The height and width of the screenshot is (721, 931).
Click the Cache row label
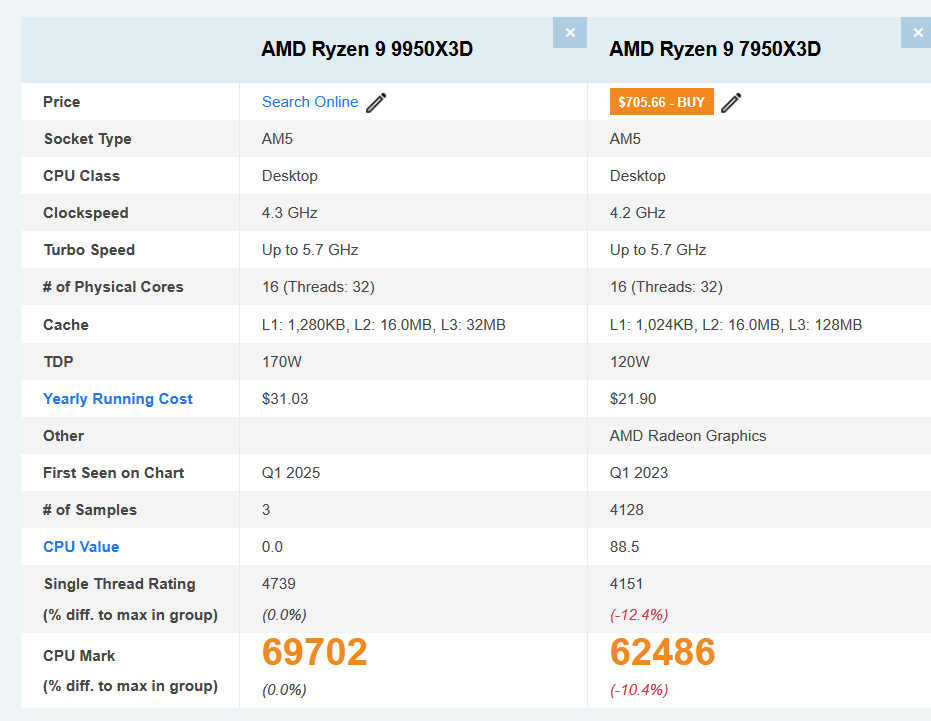(x=66, y=325)
